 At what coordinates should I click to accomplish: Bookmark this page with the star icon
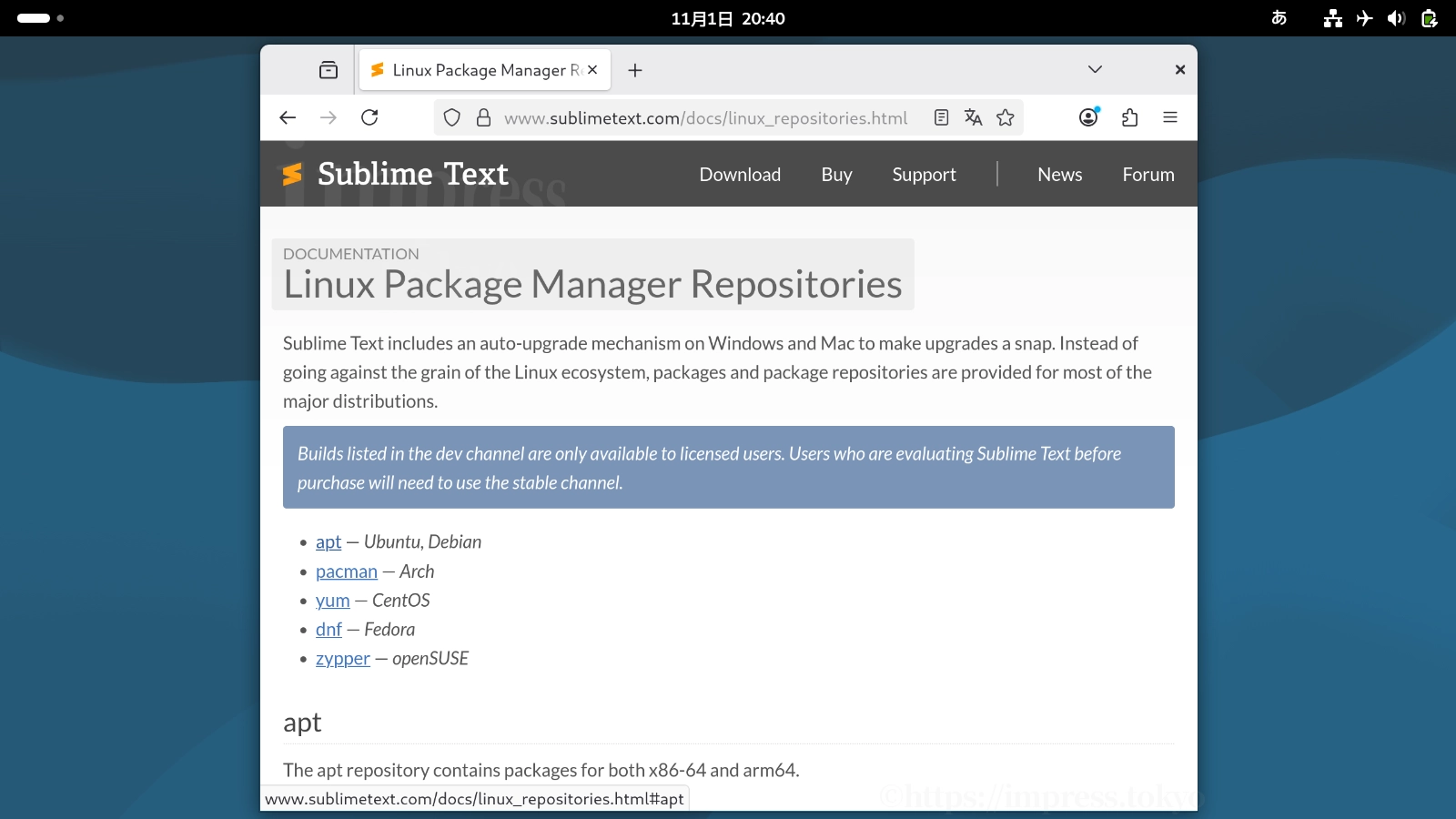(1006, 117)
